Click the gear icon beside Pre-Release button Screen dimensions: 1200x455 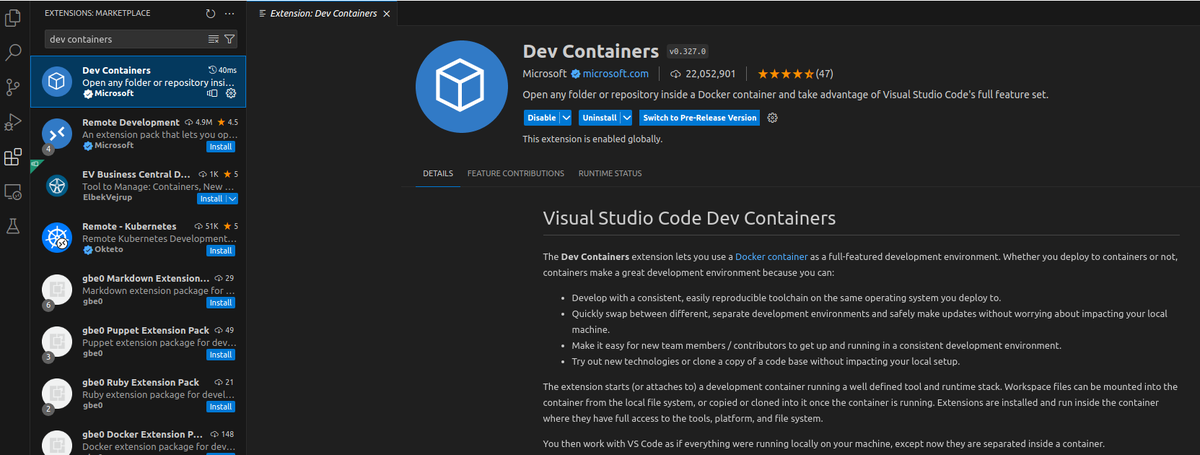[x=772, y=117]
